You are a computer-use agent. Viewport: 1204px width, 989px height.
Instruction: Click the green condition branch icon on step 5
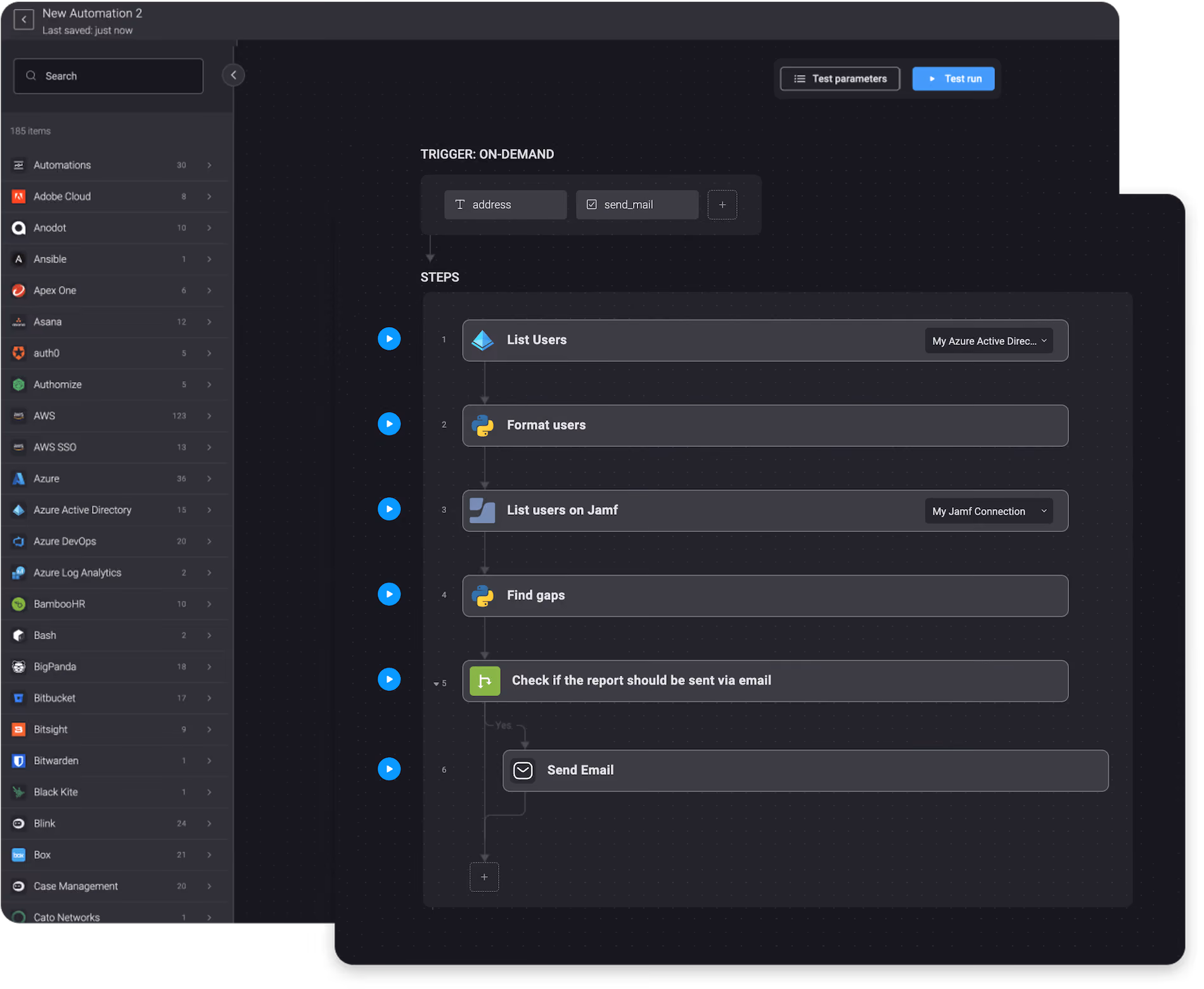pyautogui.click(x=485, y=681)
